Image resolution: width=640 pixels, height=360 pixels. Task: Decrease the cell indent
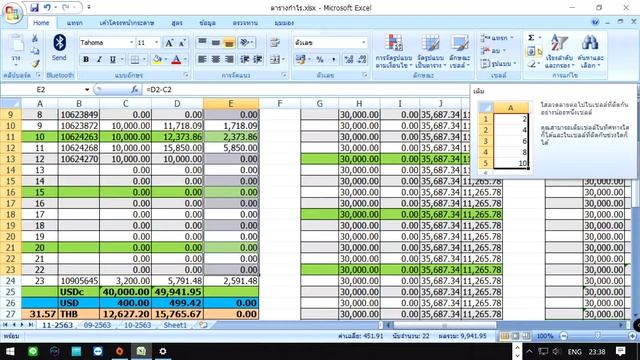coord(244,60)
